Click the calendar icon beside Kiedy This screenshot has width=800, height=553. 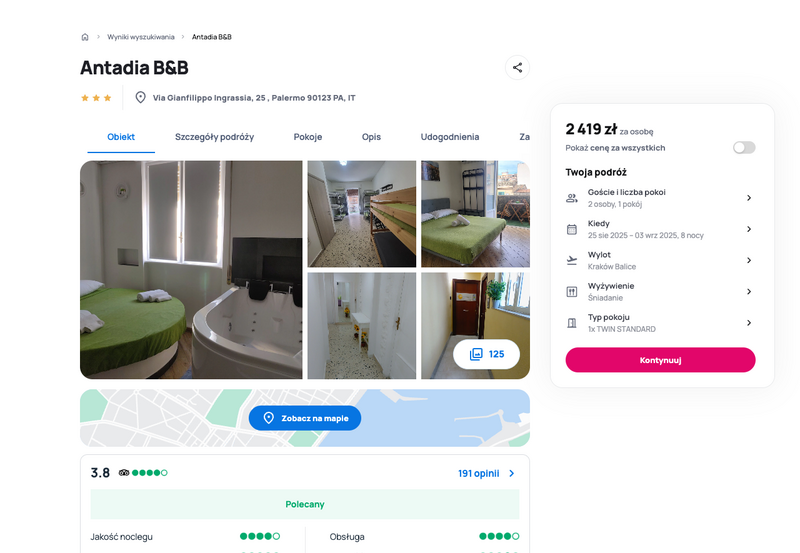coord(572,229)
